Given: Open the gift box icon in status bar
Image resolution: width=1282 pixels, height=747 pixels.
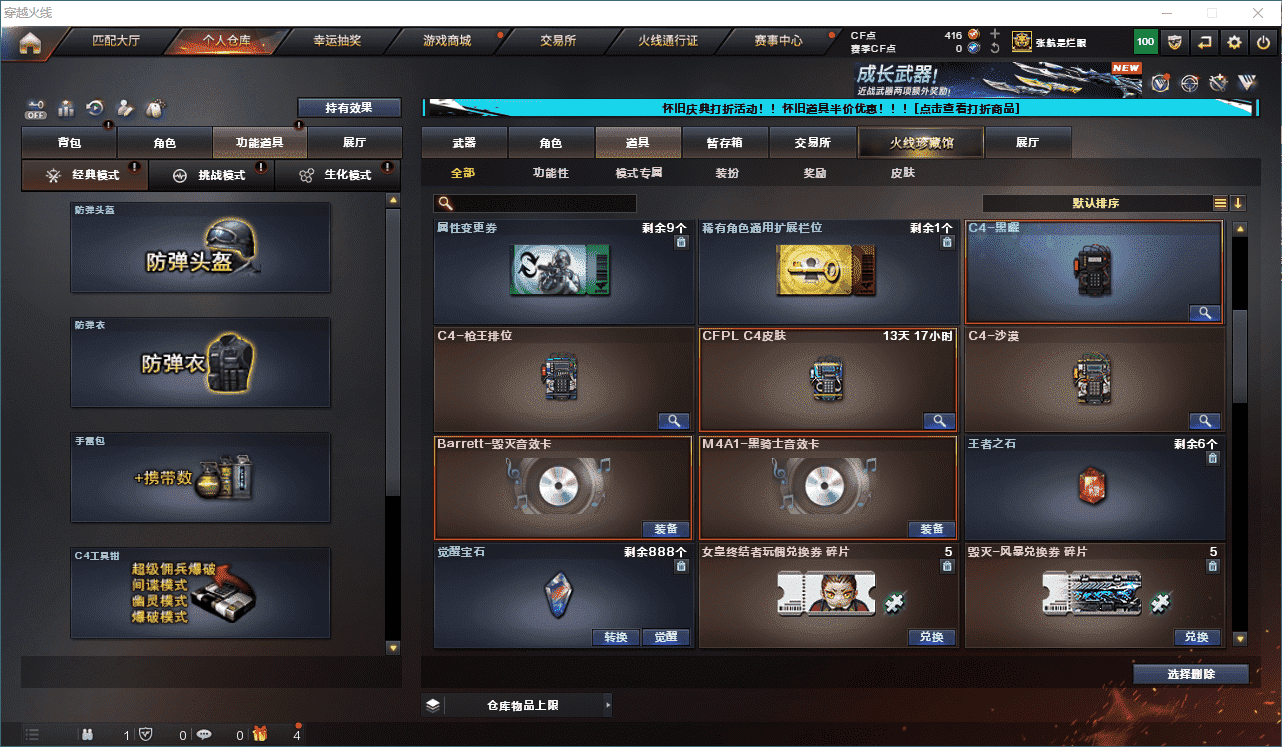Looking at the screenshot, I should [x=260, y=734].
